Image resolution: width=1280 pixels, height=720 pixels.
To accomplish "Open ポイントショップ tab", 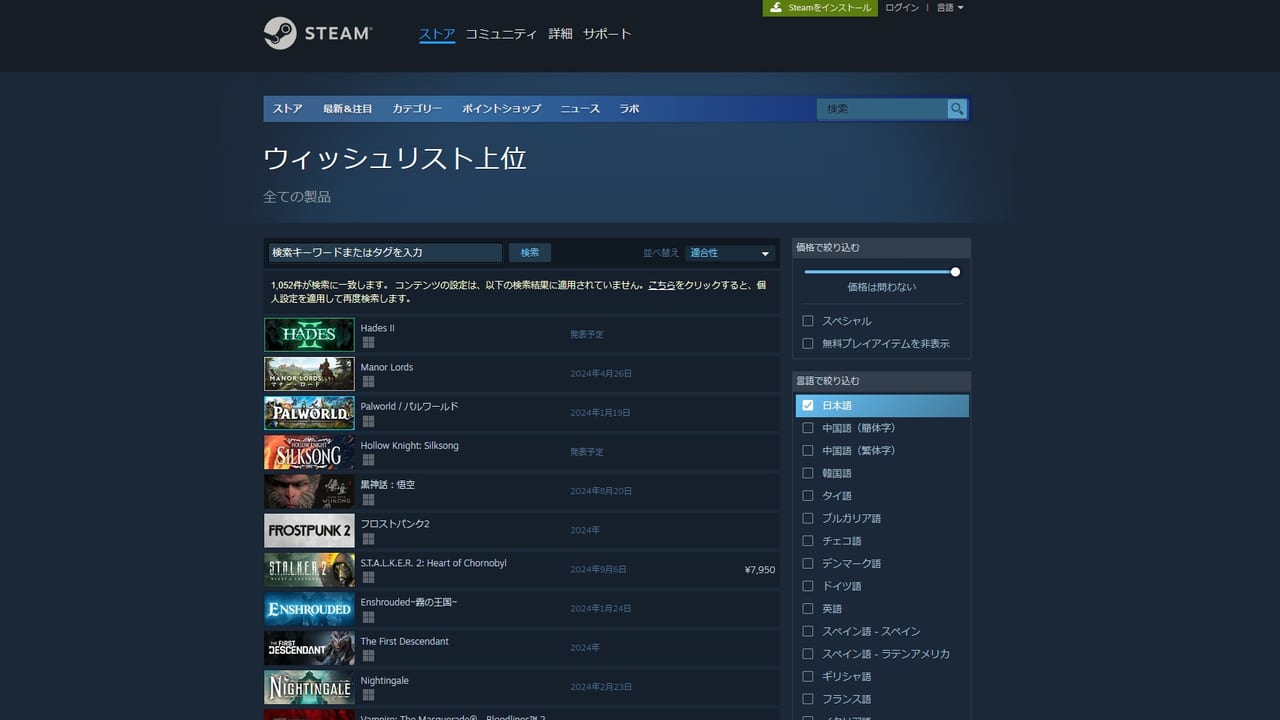I will pos(501,109).
